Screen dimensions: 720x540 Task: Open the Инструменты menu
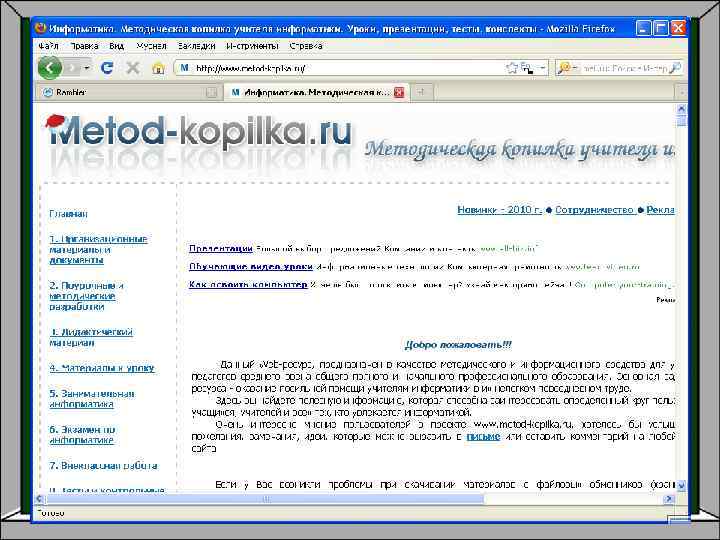coord(252,46)
